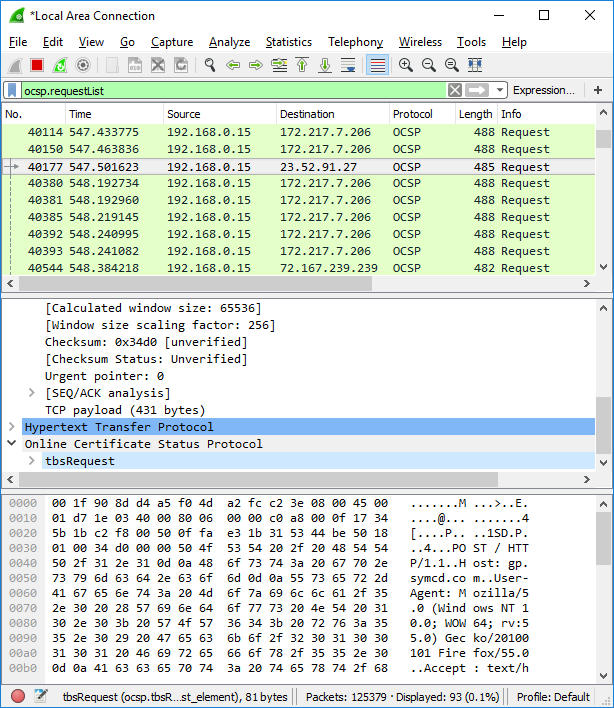Viewport: 614px width, 708px height.
Task: Expand Hypertext Transfer Protocol section
Action: (12, 427)
